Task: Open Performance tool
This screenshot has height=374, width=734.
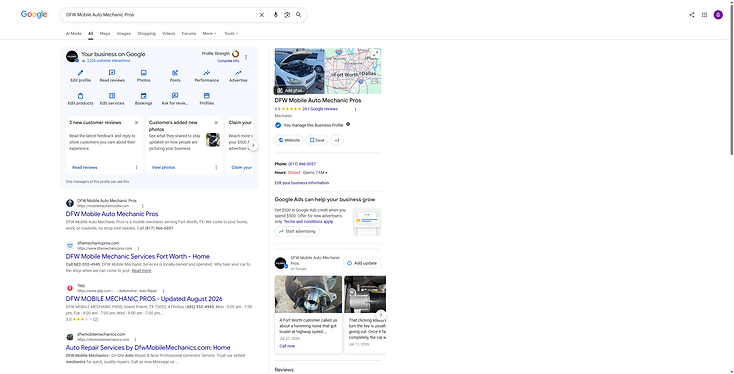Action: coord(206,76)
